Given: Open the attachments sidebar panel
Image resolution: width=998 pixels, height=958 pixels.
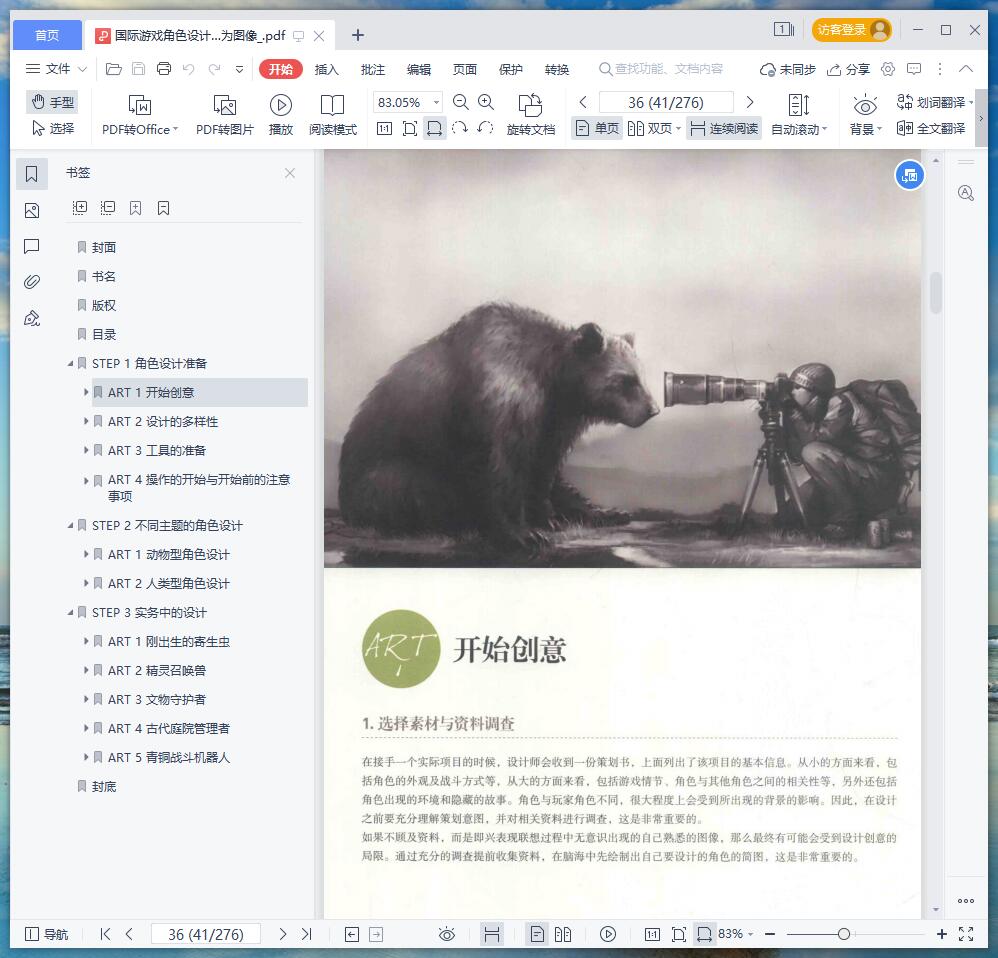Looking at the screenshot, I should coord(32,282).
